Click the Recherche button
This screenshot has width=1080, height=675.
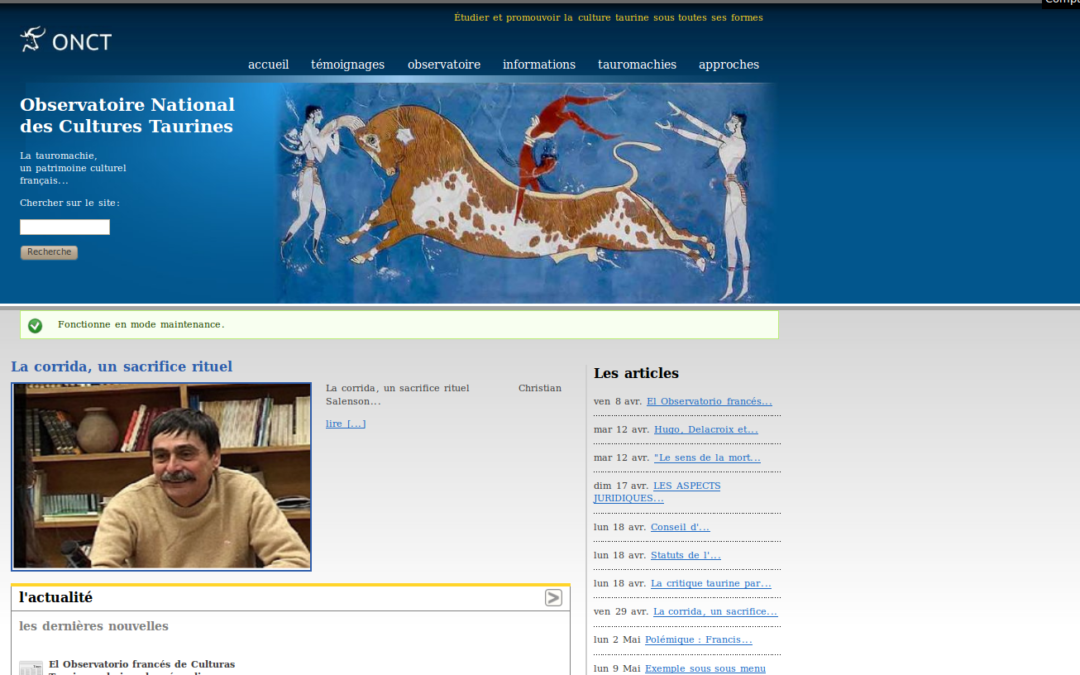click(x=49, y=252)
